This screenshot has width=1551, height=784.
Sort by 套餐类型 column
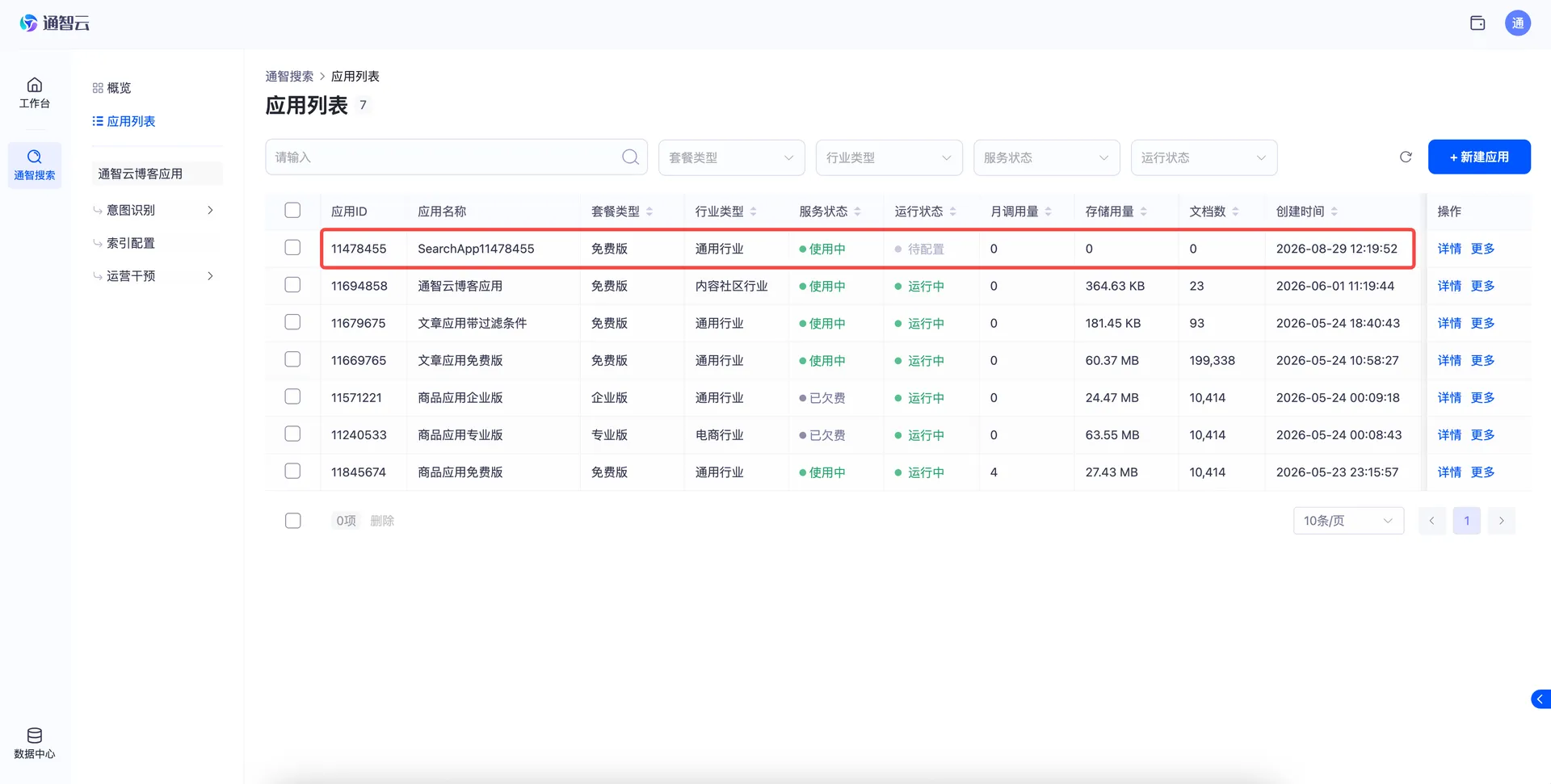(x=649, y=212)
